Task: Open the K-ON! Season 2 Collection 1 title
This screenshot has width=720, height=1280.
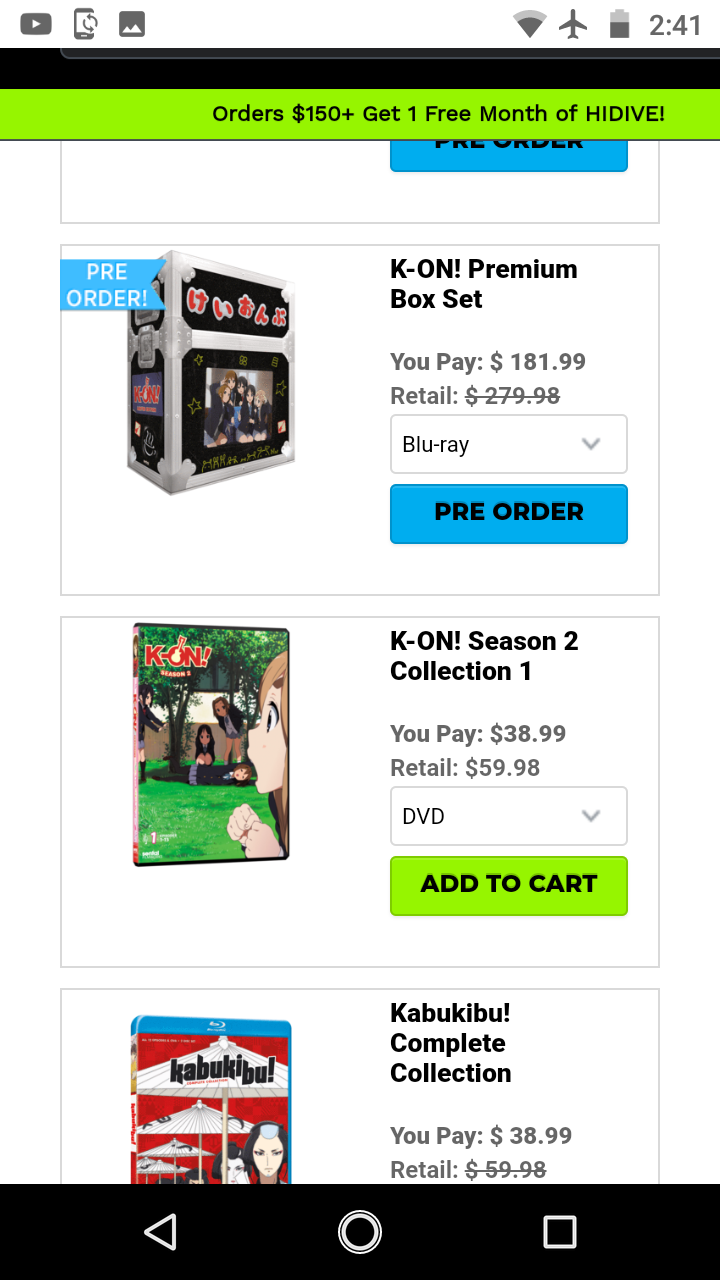Action: (x=484, y=656)
